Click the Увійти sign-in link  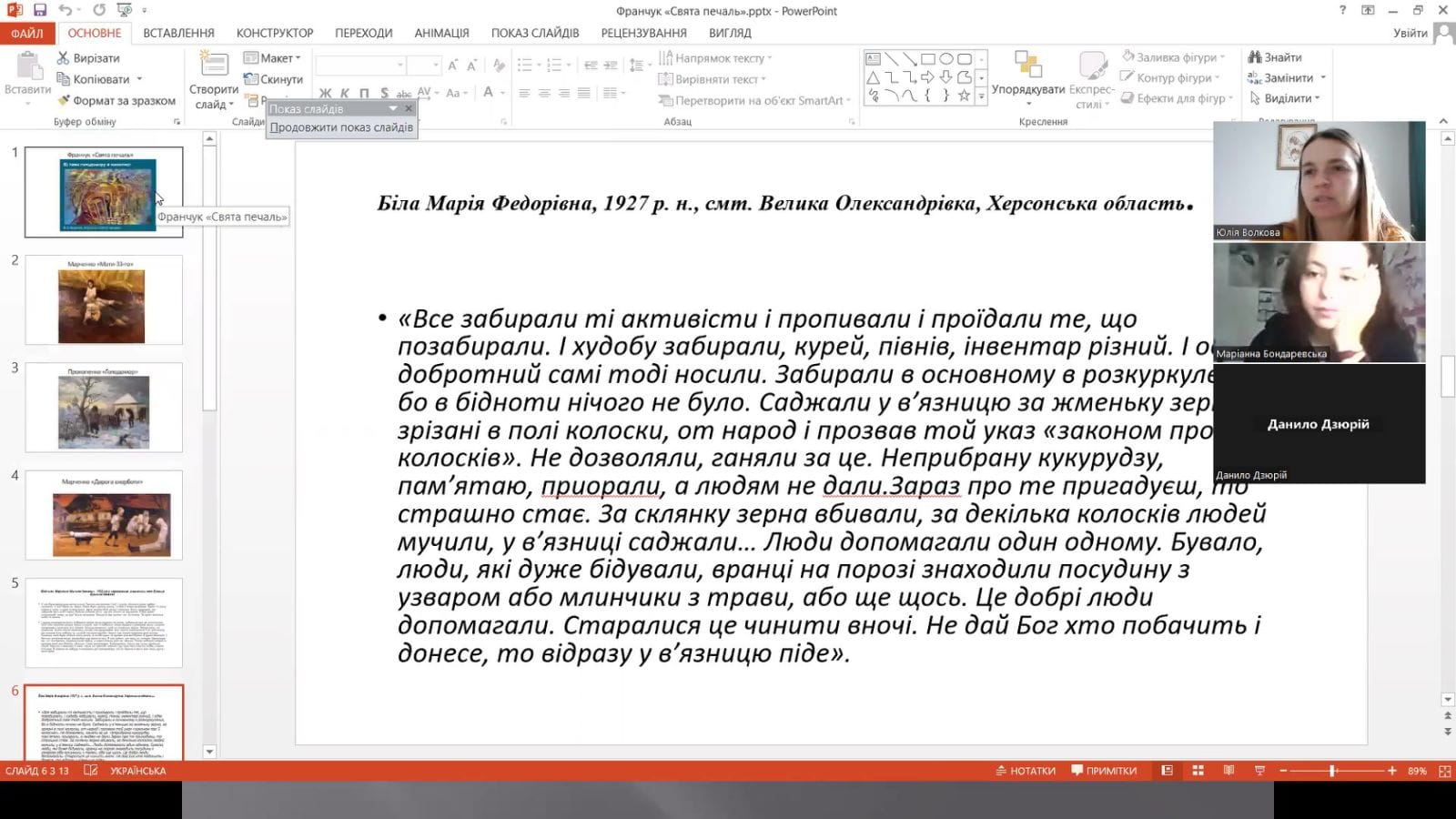1410,33
